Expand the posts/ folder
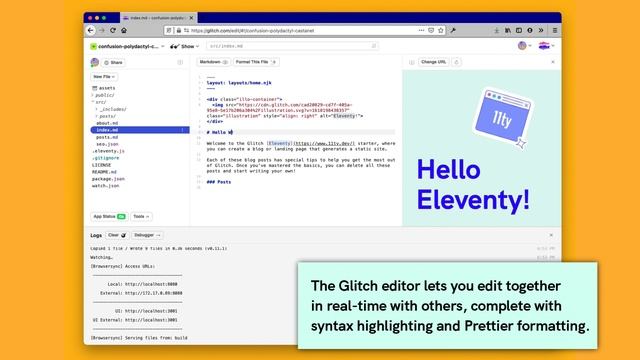The height and width of the screenshot is (360, 640). (106, 116)
